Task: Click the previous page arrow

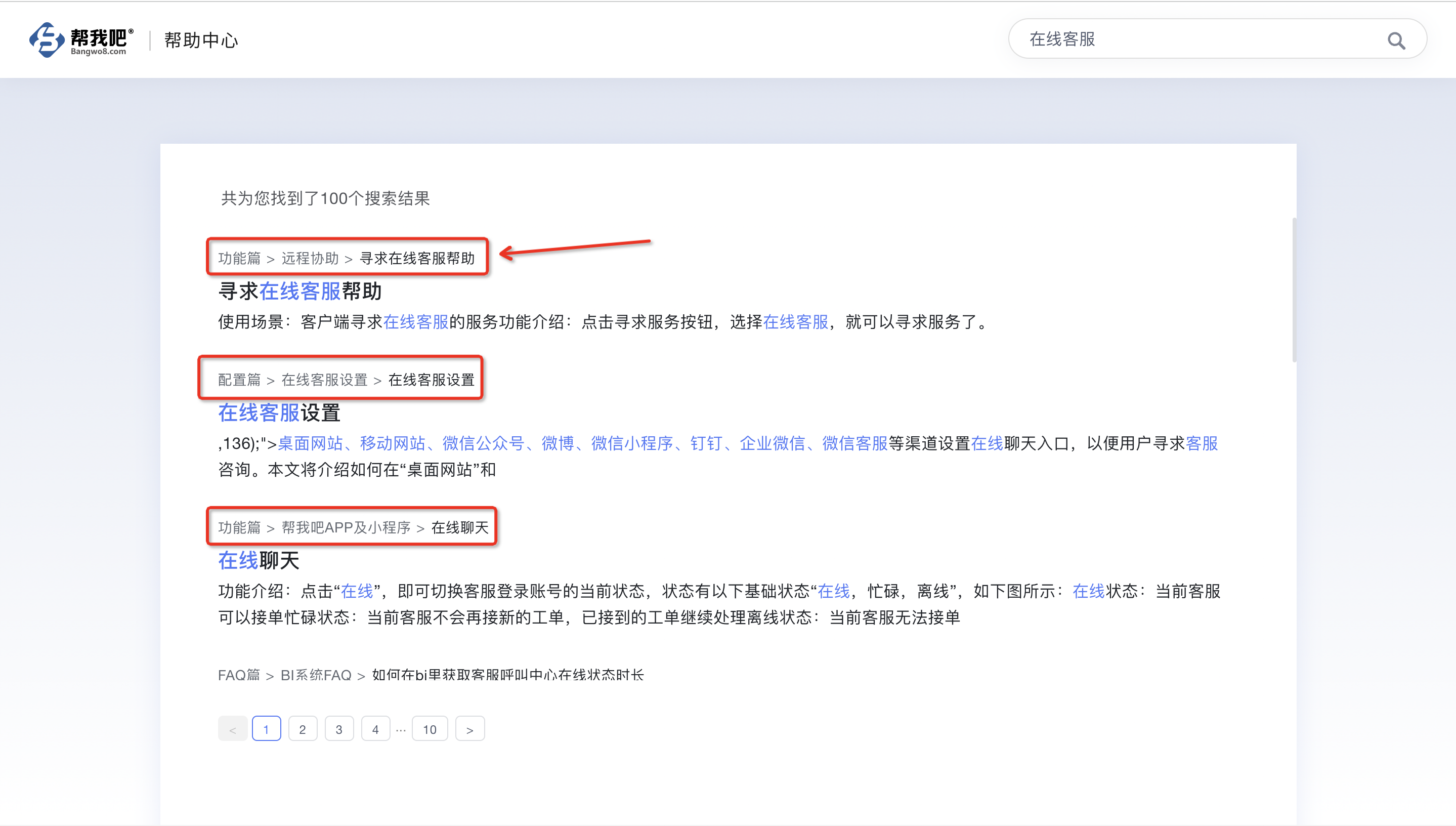Action: point(232,729)
